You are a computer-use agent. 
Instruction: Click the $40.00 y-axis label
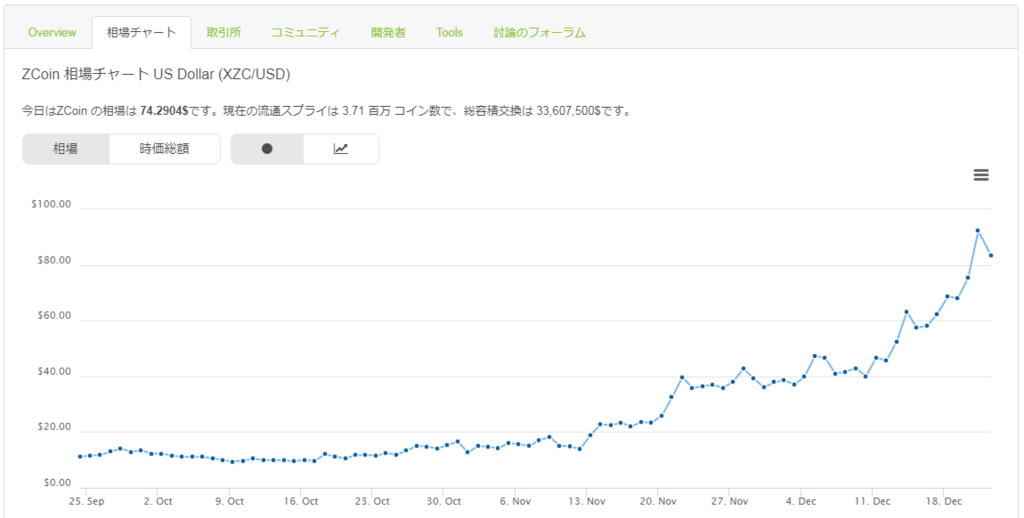[x=53, y=372]
